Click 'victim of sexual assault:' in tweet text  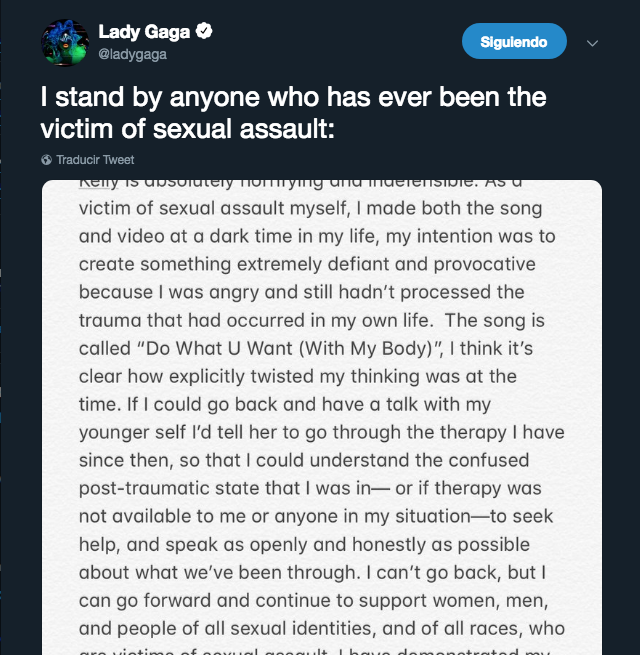pos(187,129)
